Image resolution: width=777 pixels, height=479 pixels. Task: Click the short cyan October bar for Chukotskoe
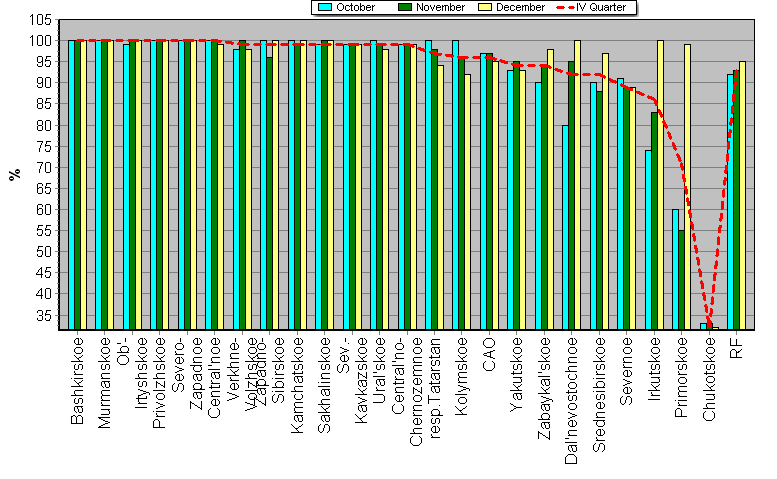tap(703, 326)
